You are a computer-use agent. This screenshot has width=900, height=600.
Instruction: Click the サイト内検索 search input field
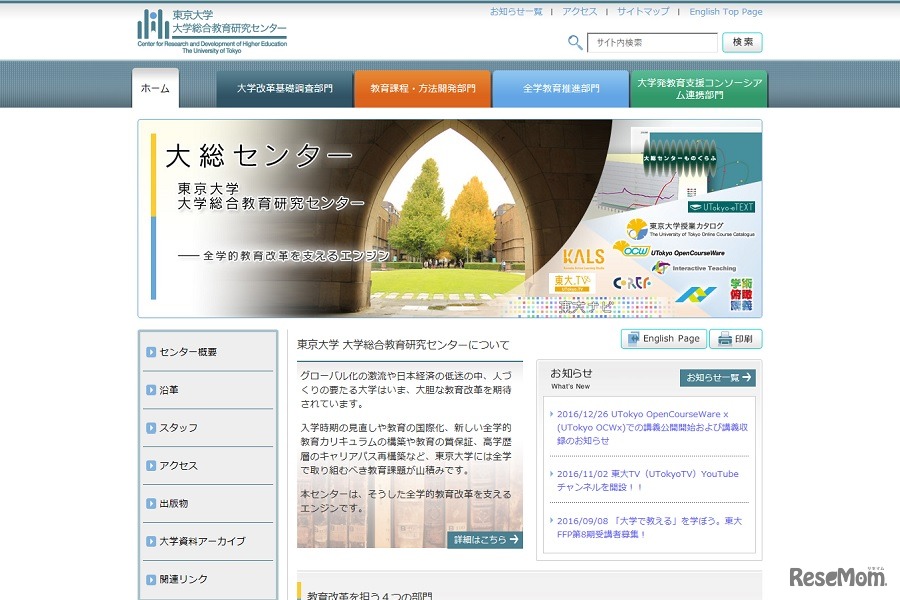654,43
